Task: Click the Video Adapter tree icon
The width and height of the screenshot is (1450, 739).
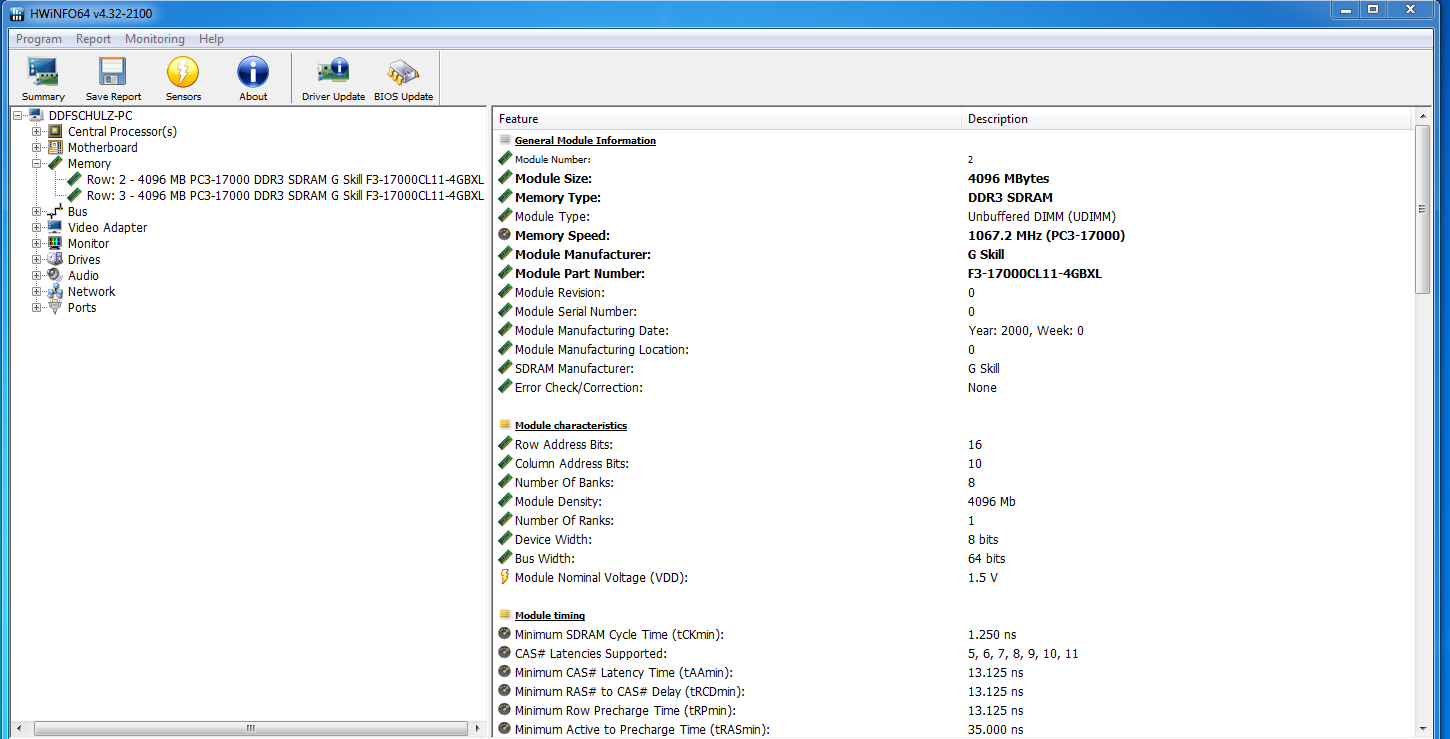Action: coord(55,228)
